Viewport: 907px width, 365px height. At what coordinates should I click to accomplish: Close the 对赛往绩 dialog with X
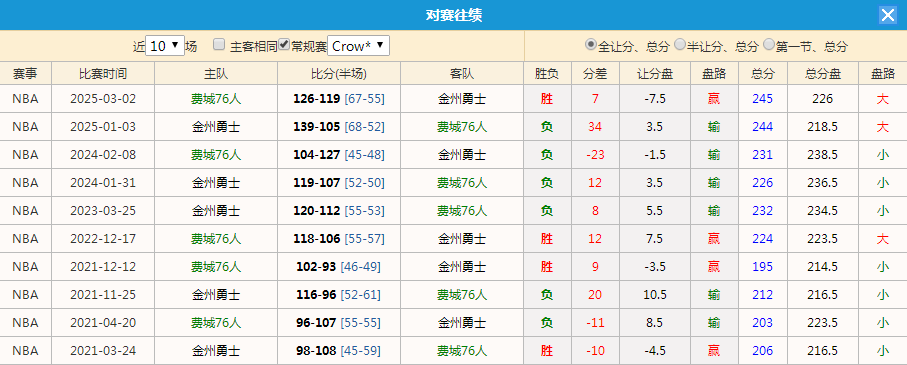coord(887,15)
